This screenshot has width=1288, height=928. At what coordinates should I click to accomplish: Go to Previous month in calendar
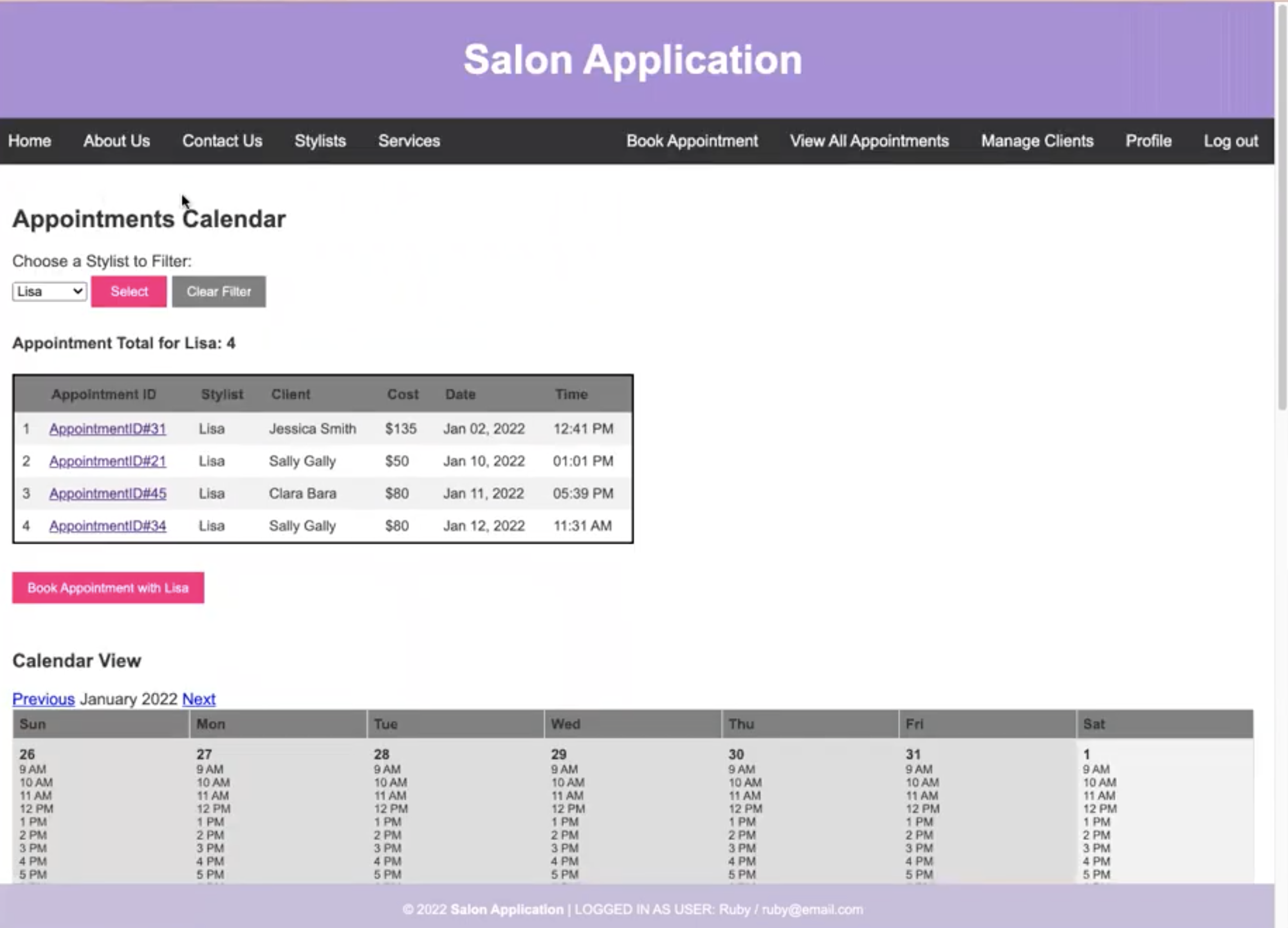click(x=43, y=699)
